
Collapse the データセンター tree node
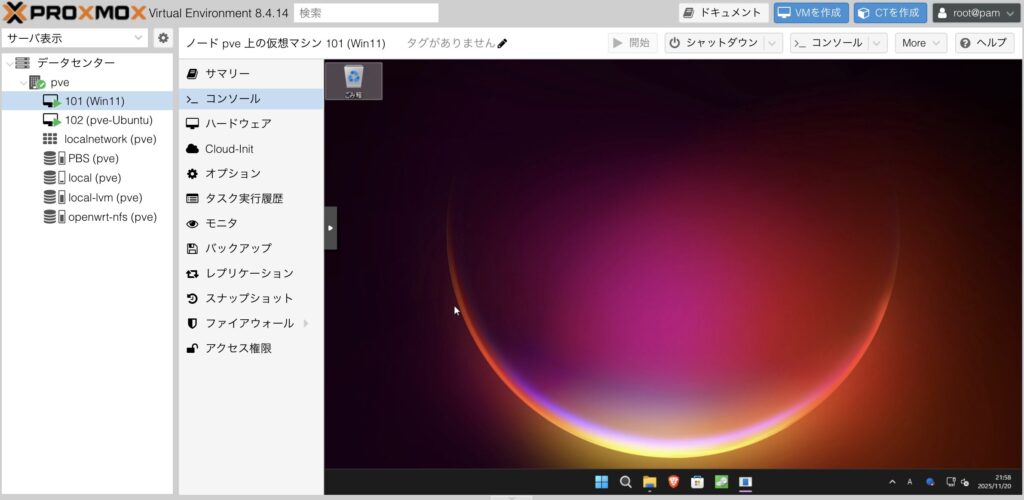tap(9, 63)
